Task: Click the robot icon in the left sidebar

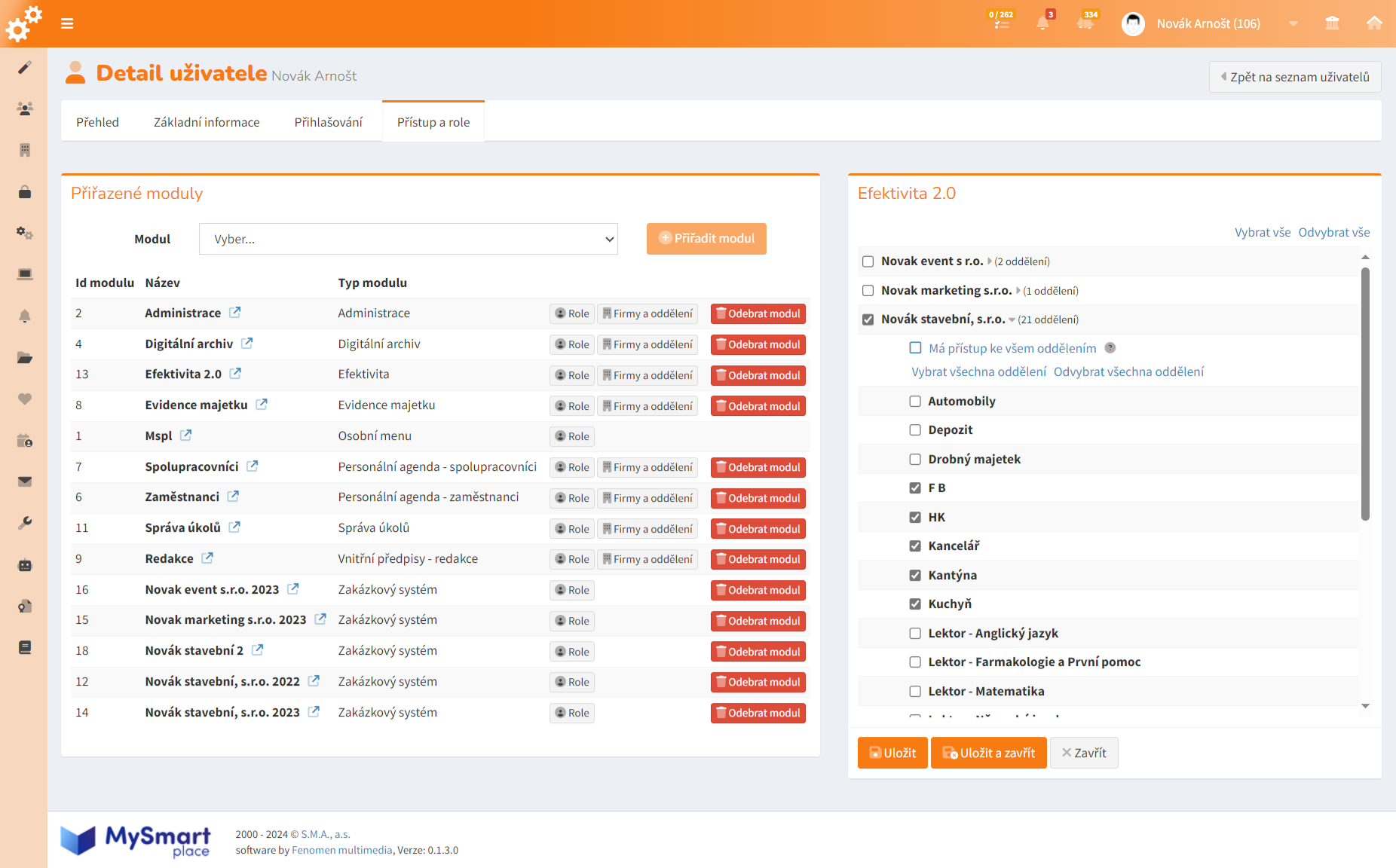Action: tap(25, 564)
